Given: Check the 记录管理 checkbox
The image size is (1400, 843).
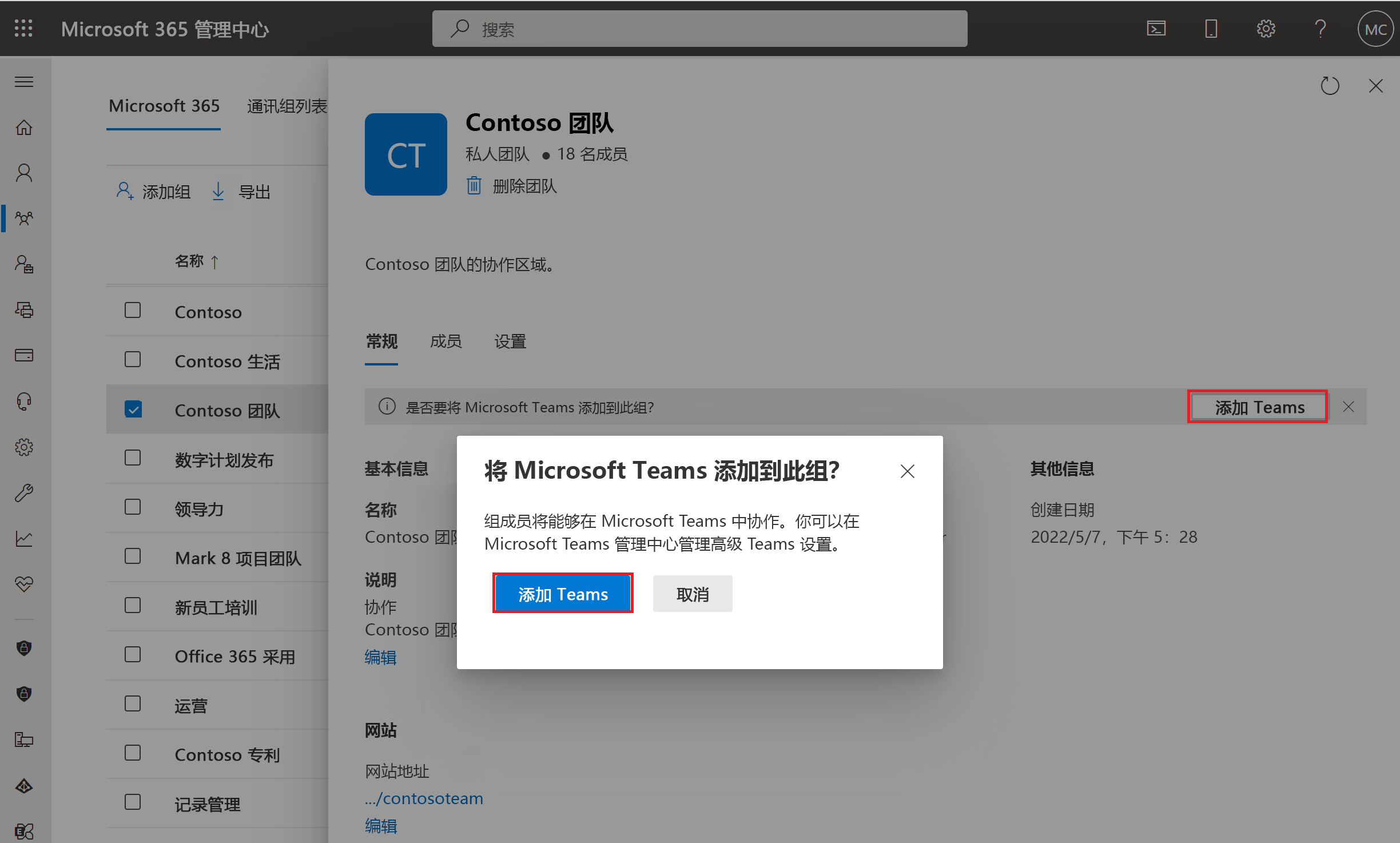Looking at the screenshot, I should click(x=133, y=802).
